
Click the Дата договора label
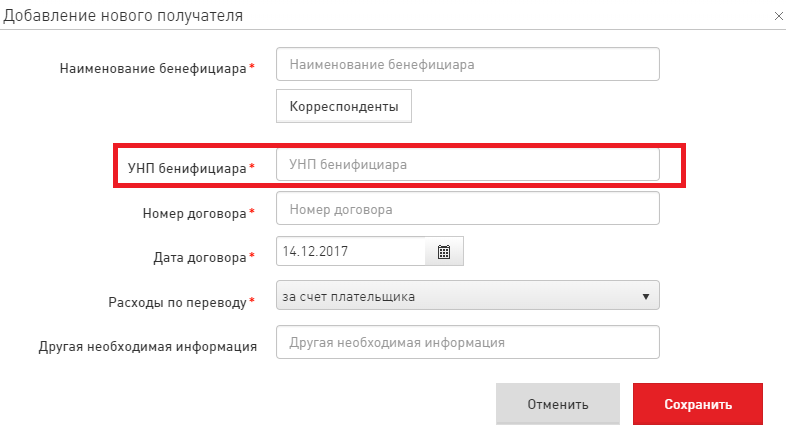click(200, 258)
